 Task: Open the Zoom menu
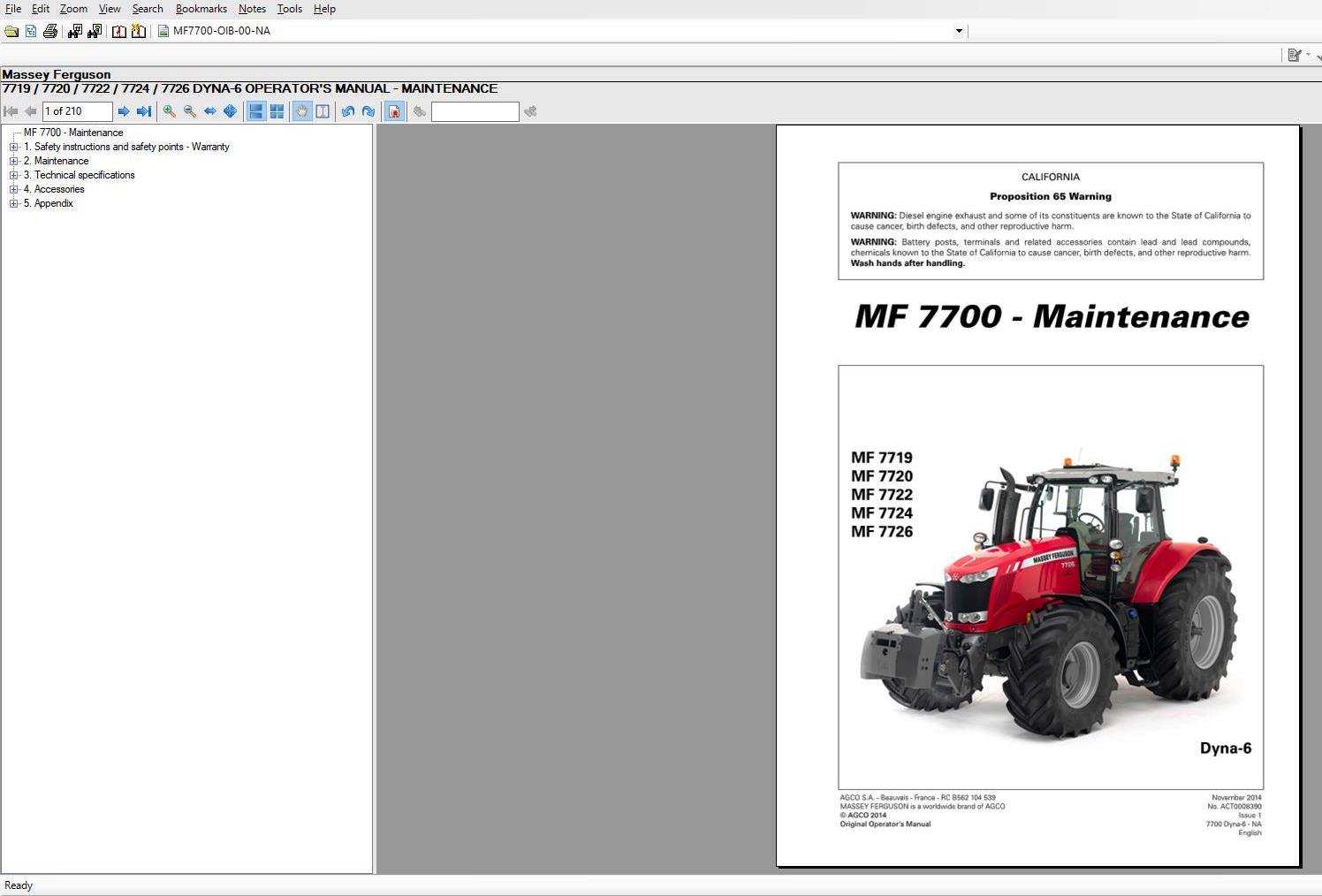pos(73,9)
